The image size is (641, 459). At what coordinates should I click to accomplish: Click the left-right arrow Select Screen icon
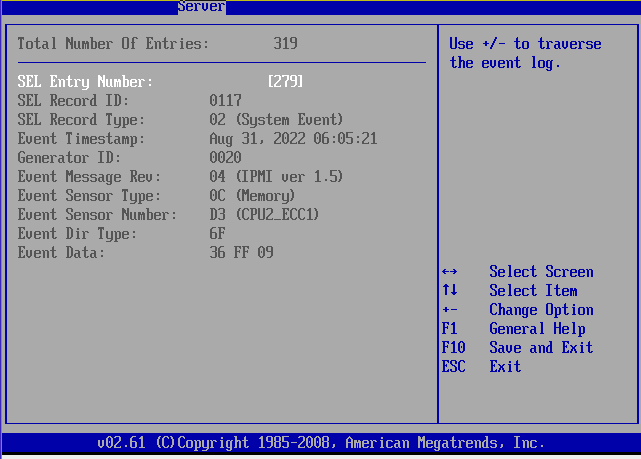click(x=449, y=272)
